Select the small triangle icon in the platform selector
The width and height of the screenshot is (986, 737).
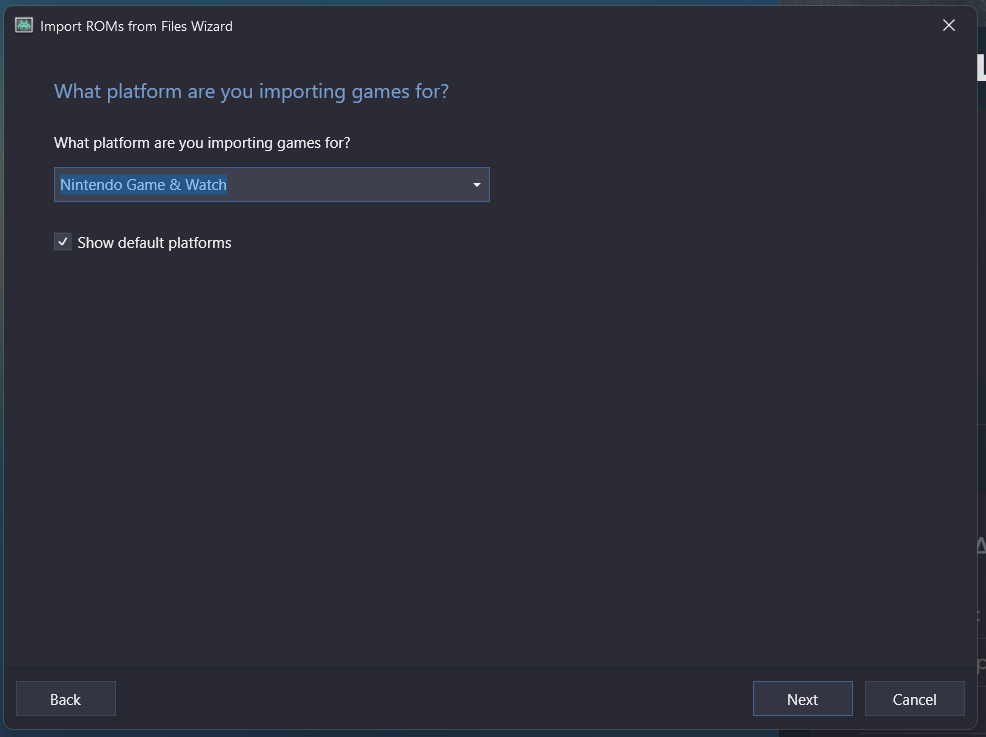476,185
